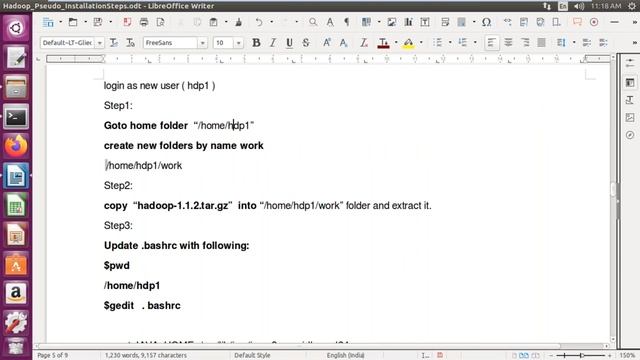
Task: Increase paragraph spacing
Action: click(587, 42)
